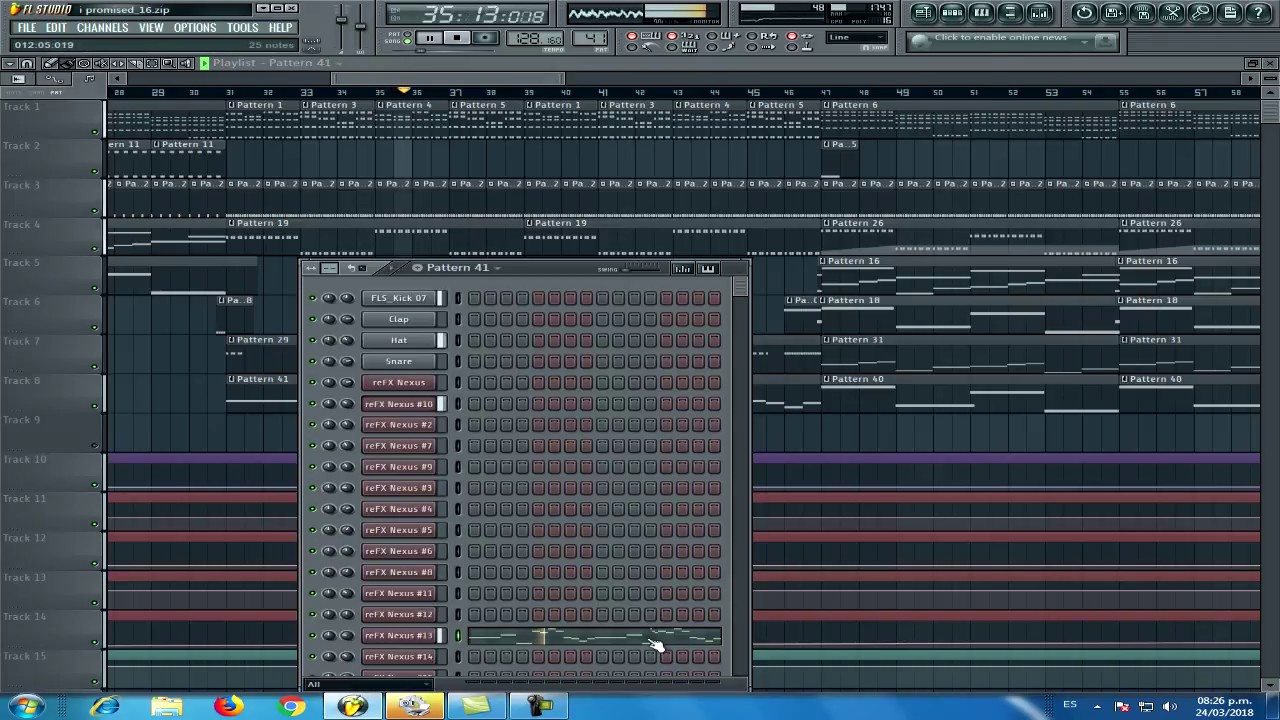The height and width of the screenshot is (720, 1280).
Task: Open graph editor in step sequencer
Action: click(x=682, y=268)
